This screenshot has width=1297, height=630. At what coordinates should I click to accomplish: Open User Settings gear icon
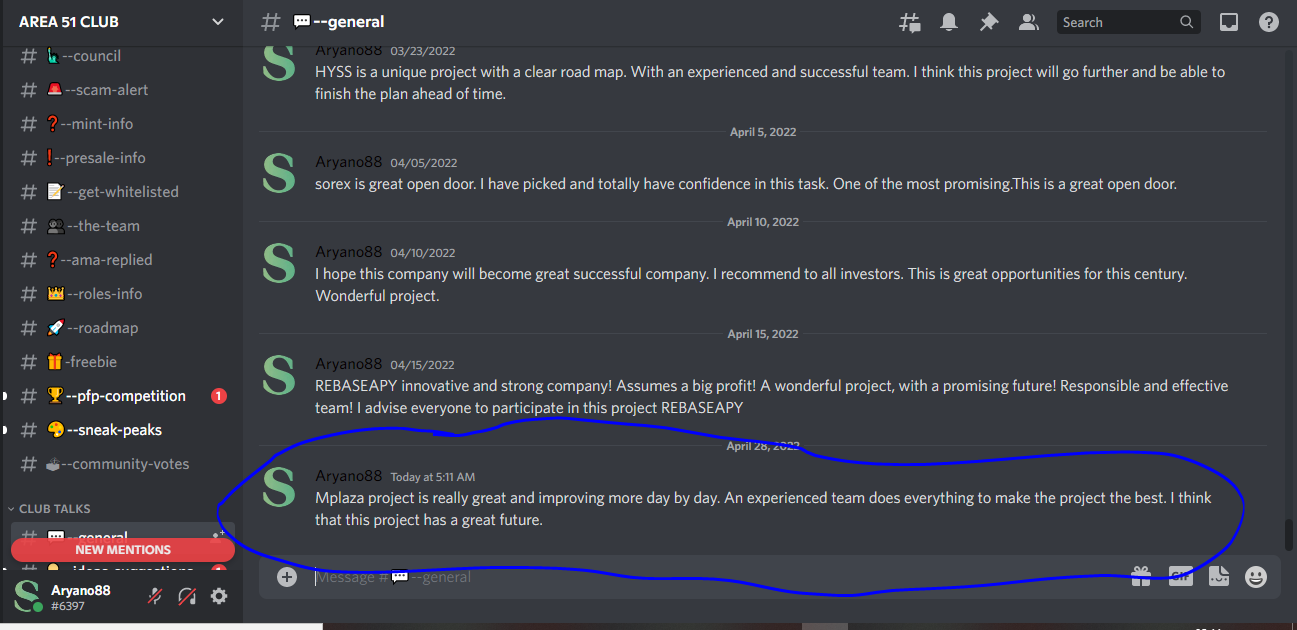(x=219, y=596)
